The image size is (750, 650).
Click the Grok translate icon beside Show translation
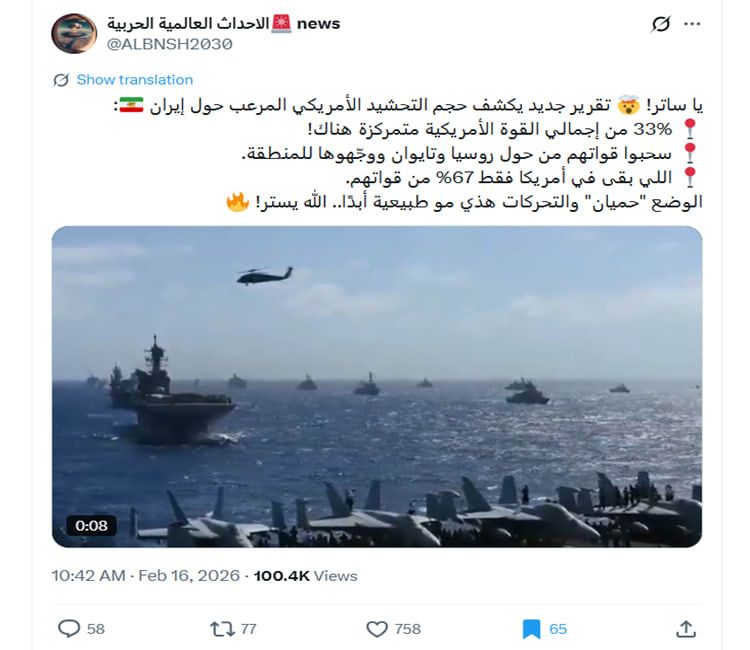pos(61,80)
